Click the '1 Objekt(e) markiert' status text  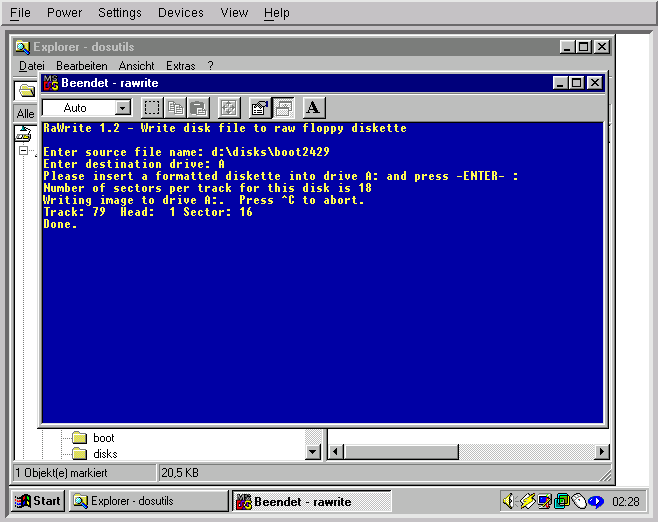pyautogui.click(x=61, y=473)
